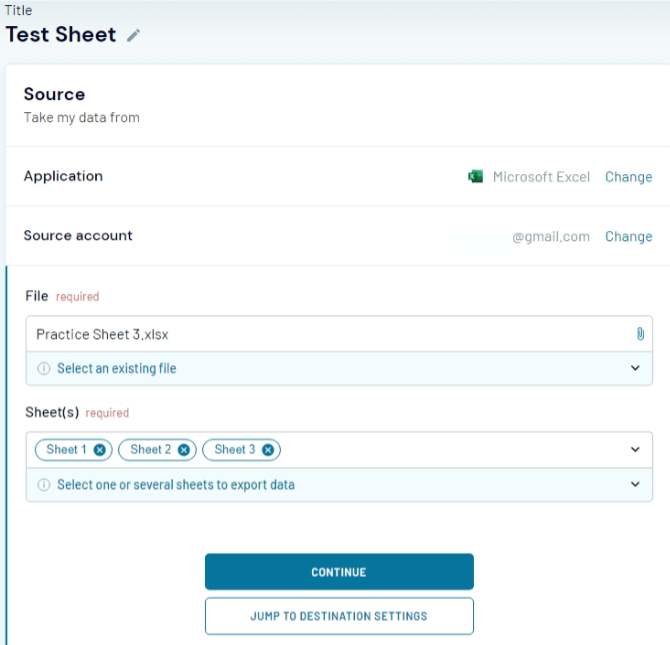Click the pencil icon to edit title
The width and height of the screenshot is (670, 645).
click(134, 35)
